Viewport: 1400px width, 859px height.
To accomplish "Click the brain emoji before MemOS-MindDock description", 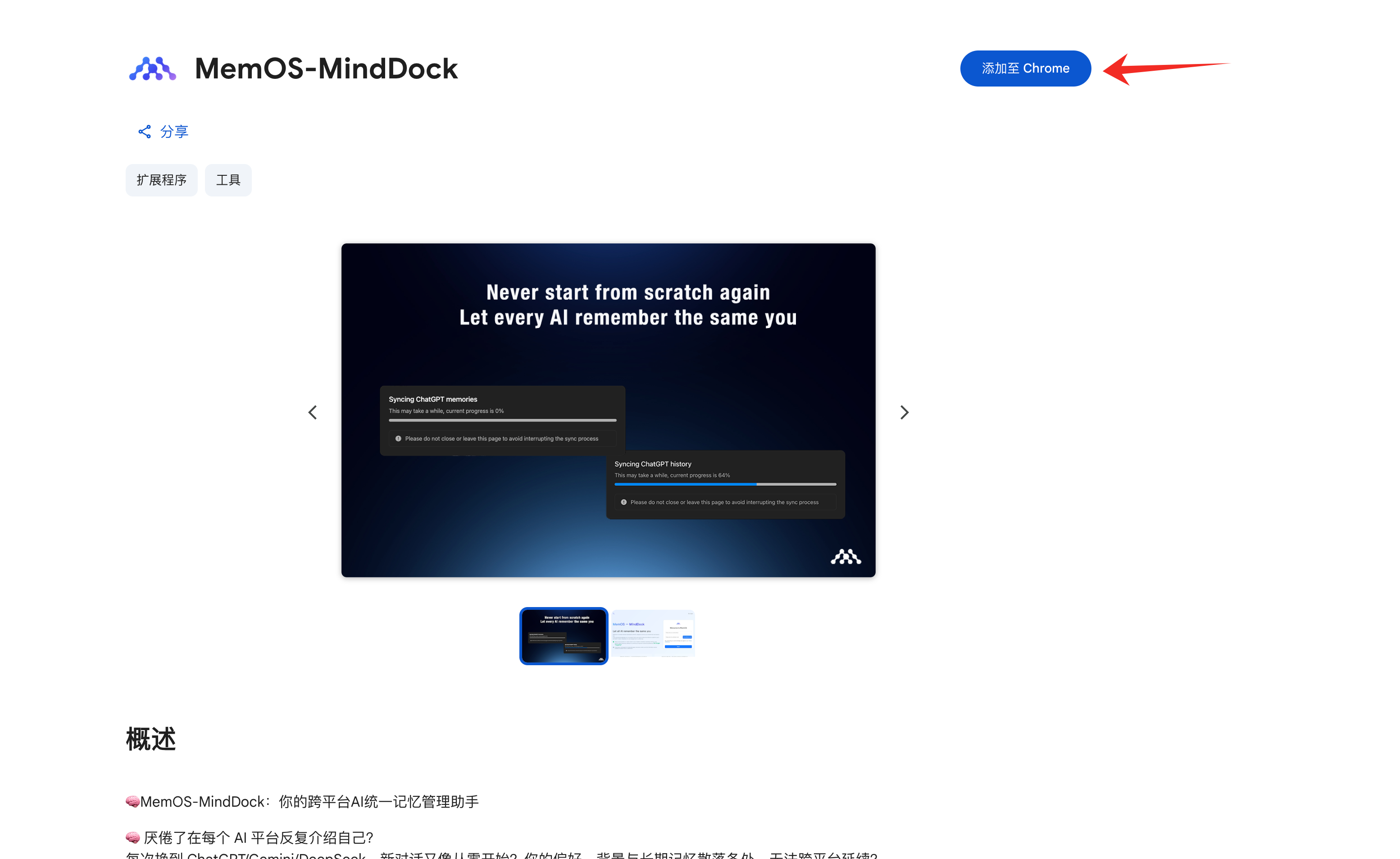I will click(x=132, y=802).
